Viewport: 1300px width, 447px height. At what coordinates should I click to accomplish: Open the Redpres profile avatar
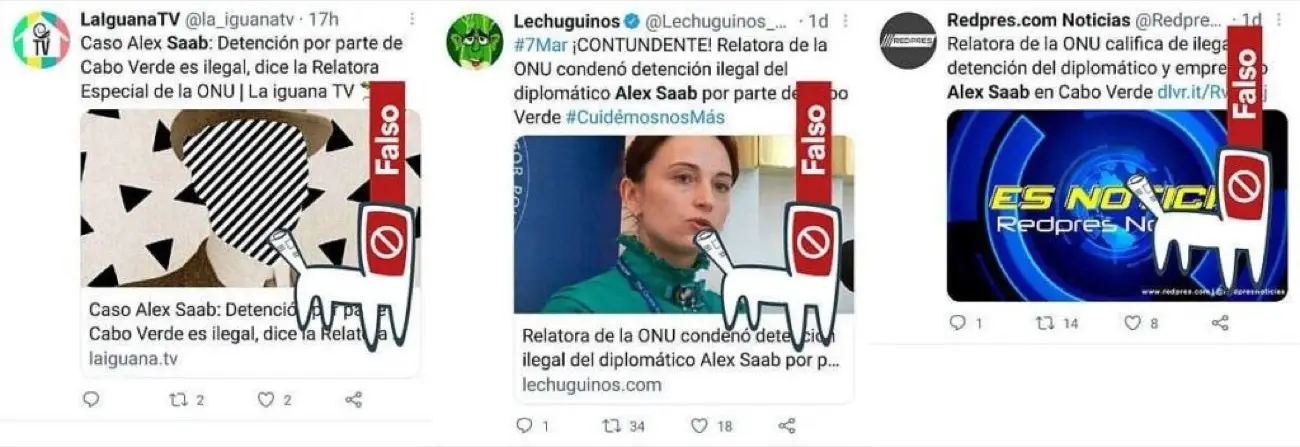907,40
